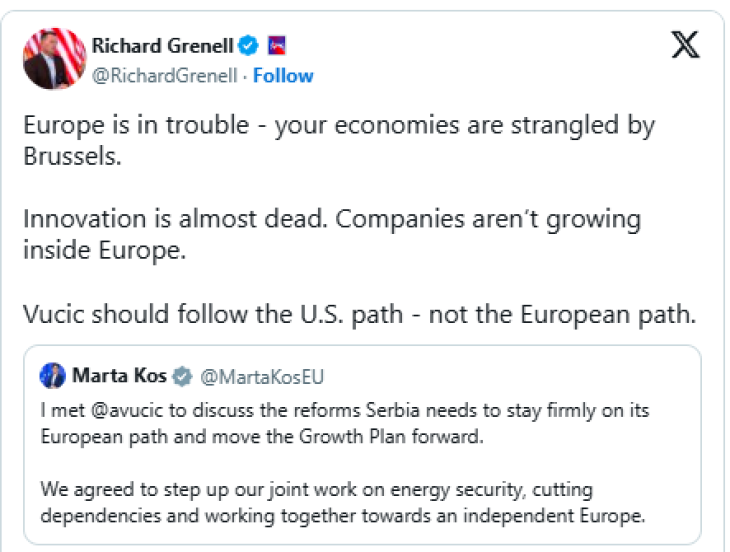Follow Richard Grenell
The image size is (730, 552).
(x=283, y=76)
